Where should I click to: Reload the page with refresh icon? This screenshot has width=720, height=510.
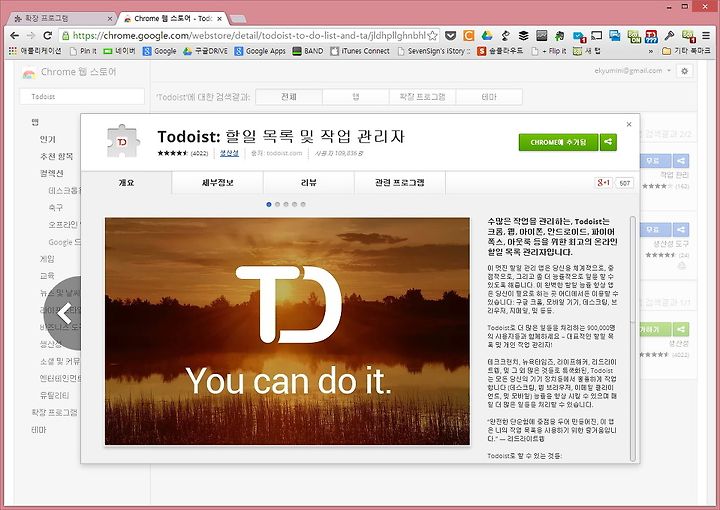point(47,35)
